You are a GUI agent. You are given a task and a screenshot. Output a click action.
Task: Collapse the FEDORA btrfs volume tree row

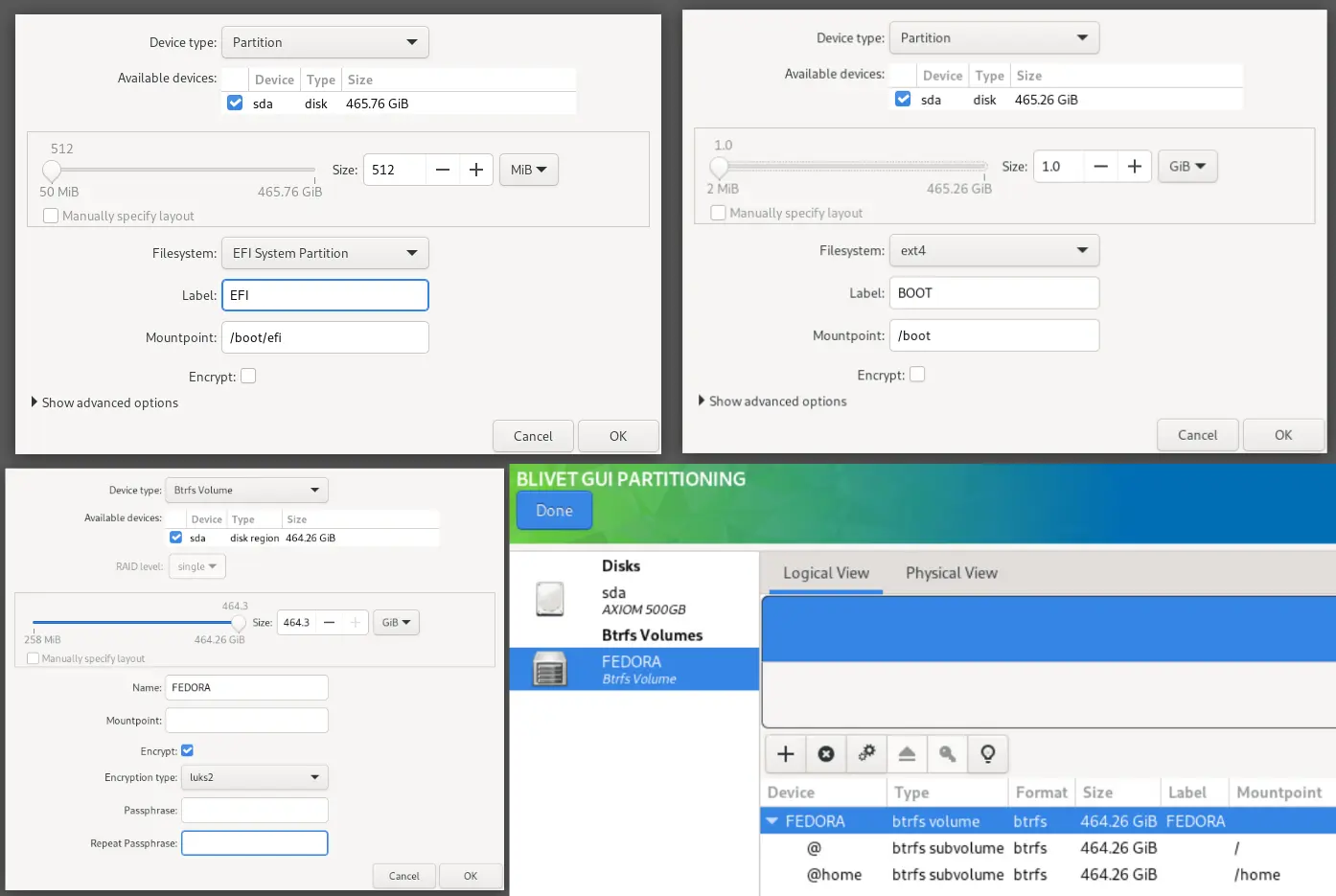coord(772,821)
